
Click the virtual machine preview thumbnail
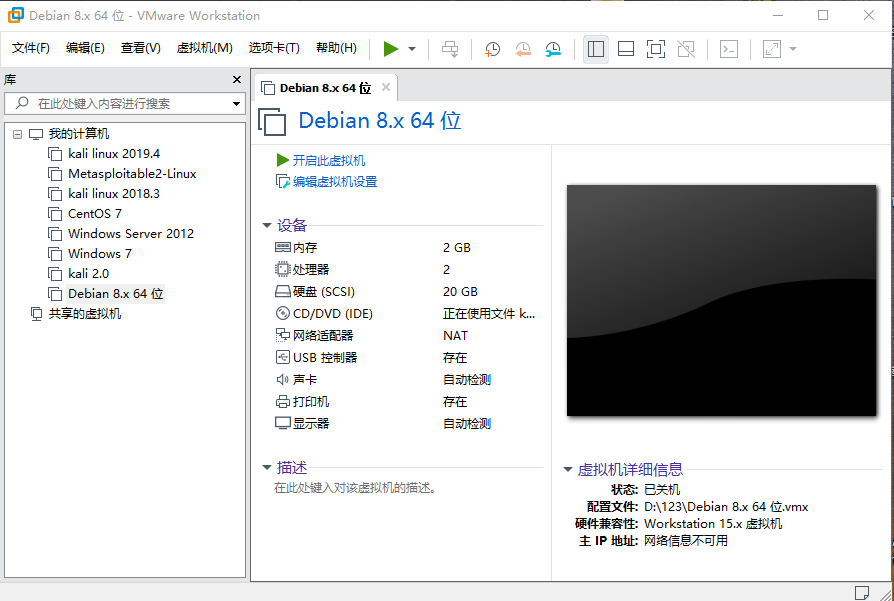tap(721, 300)
